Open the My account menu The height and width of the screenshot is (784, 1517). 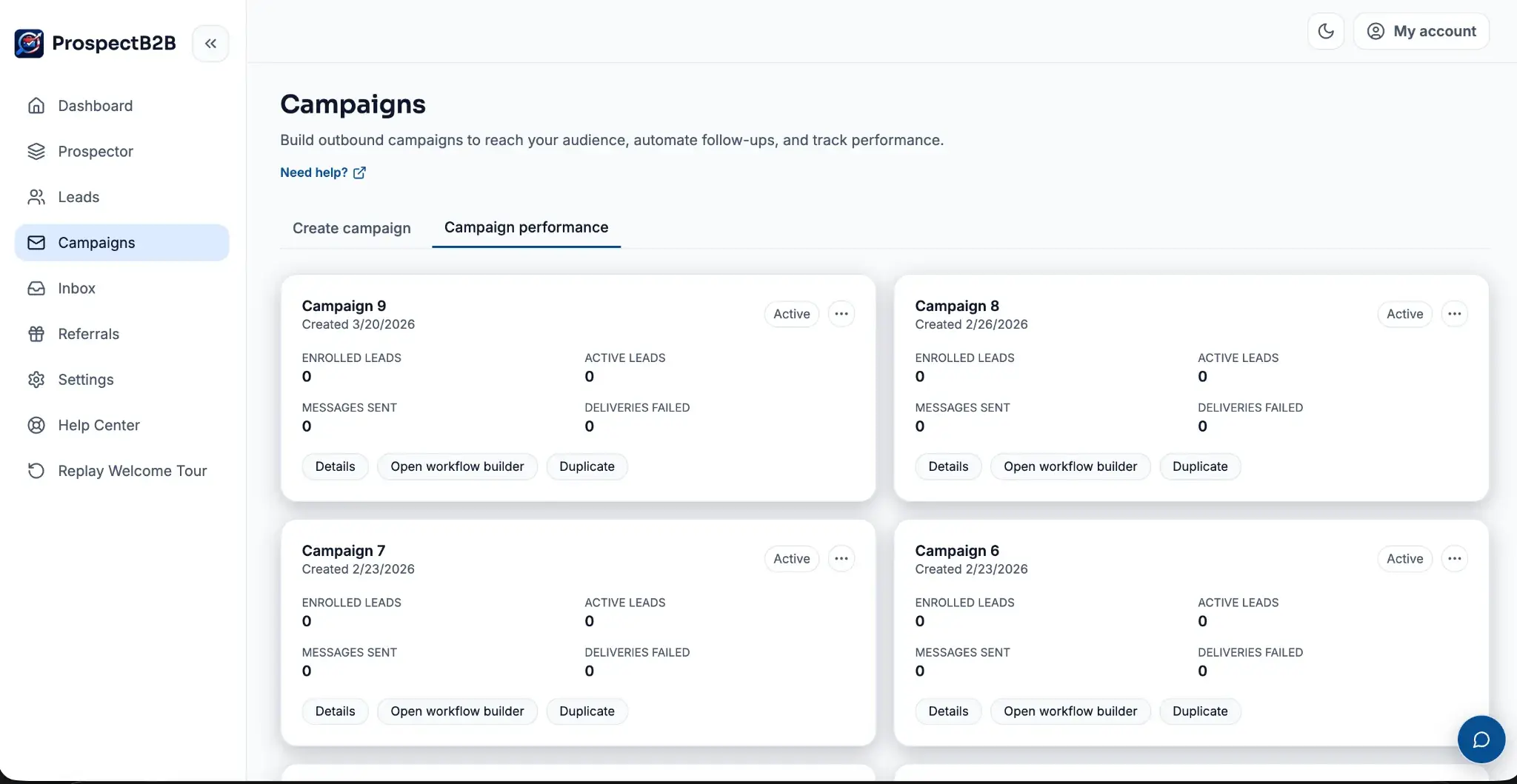click(x=1421, y=31)
